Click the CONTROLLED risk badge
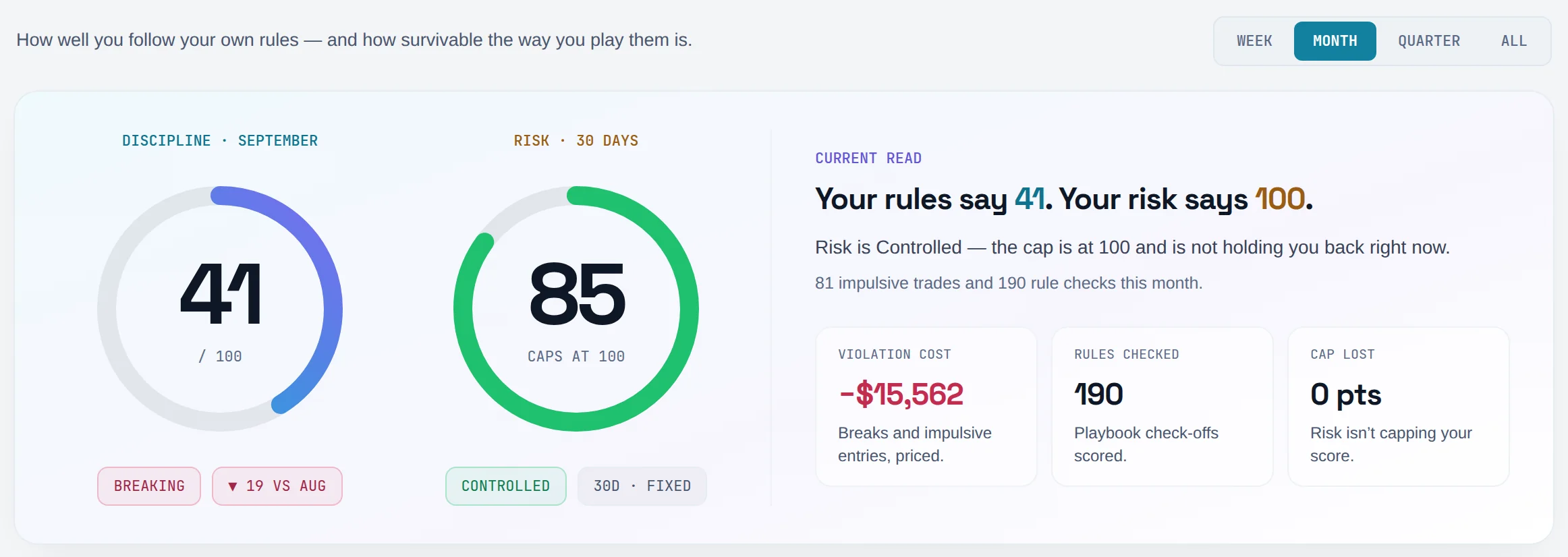 (505, 486)
